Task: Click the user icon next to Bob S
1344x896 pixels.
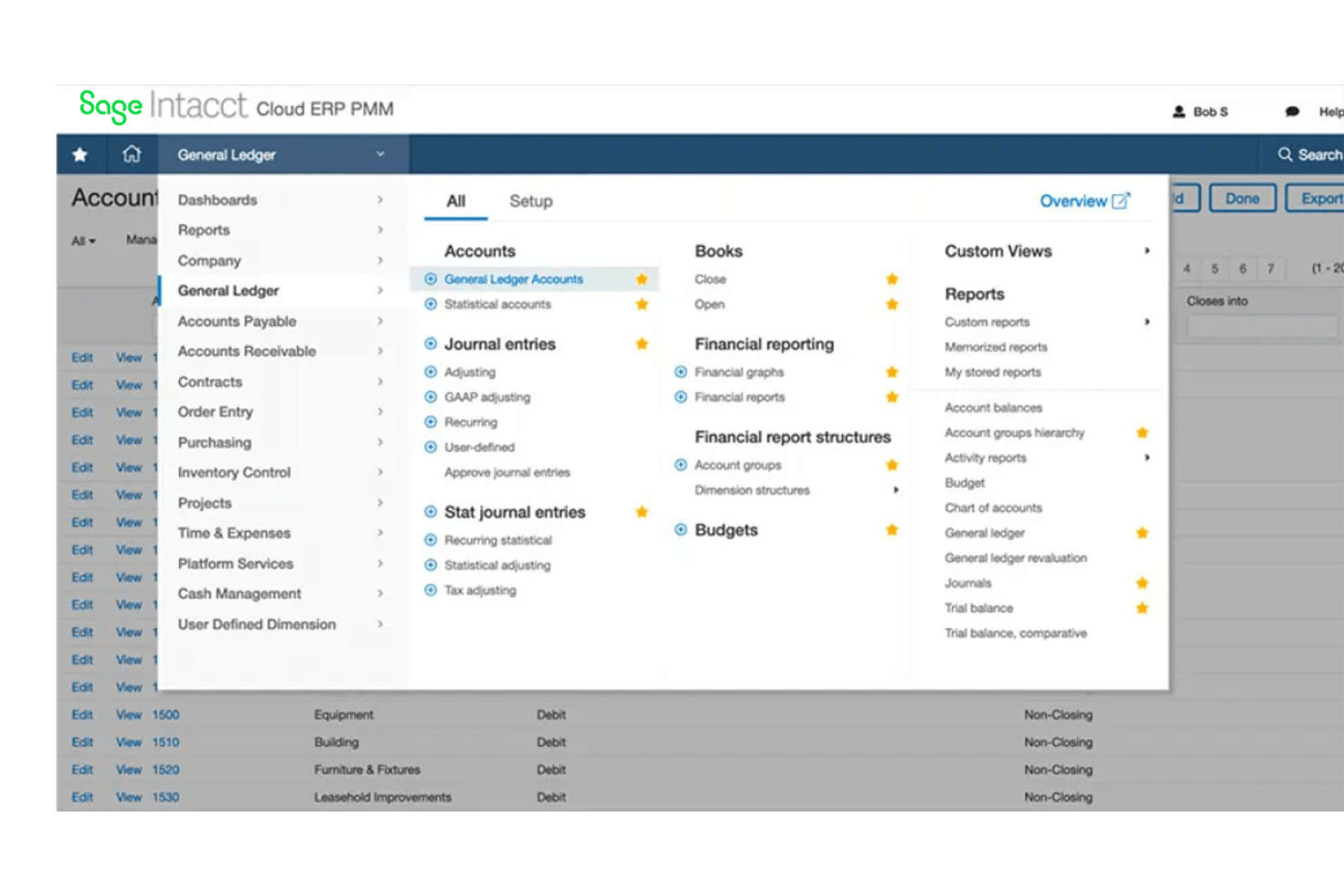Action: (1178, 111)
